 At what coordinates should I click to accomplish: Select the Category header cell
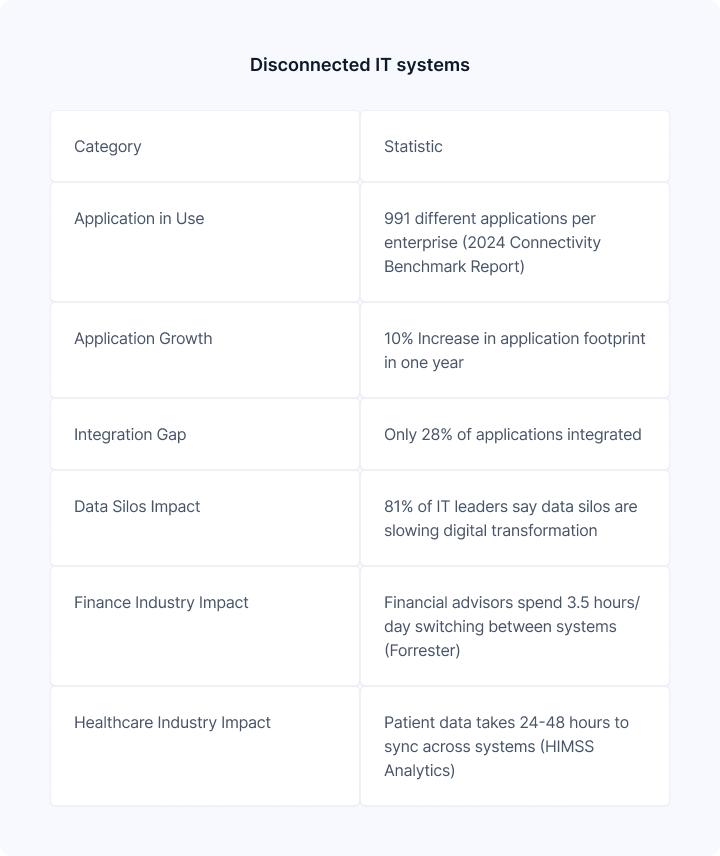coord(205,146)
